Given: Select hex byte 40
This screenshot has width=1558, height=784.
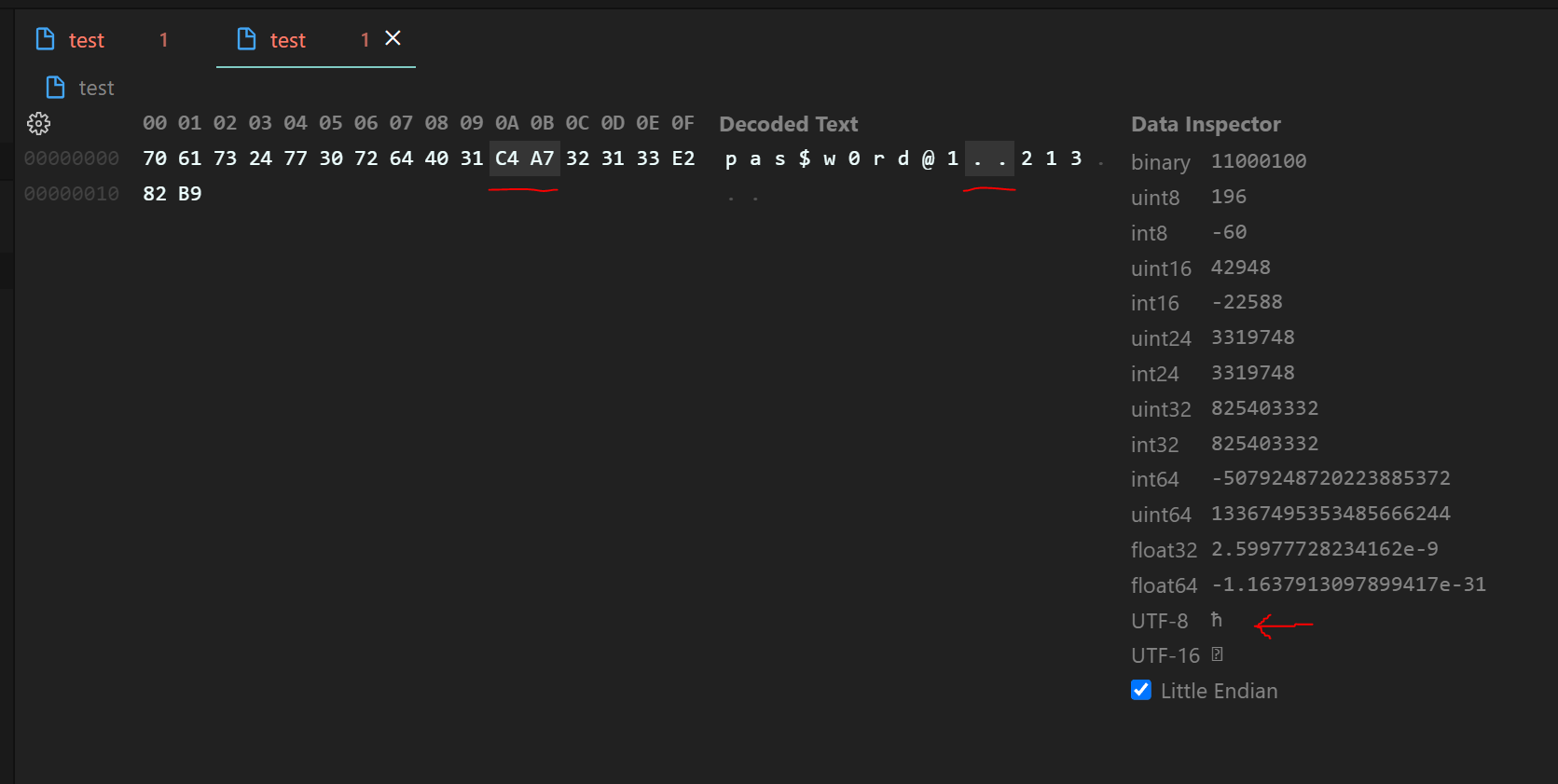Looking at the screenshot, I should (436, 158).
